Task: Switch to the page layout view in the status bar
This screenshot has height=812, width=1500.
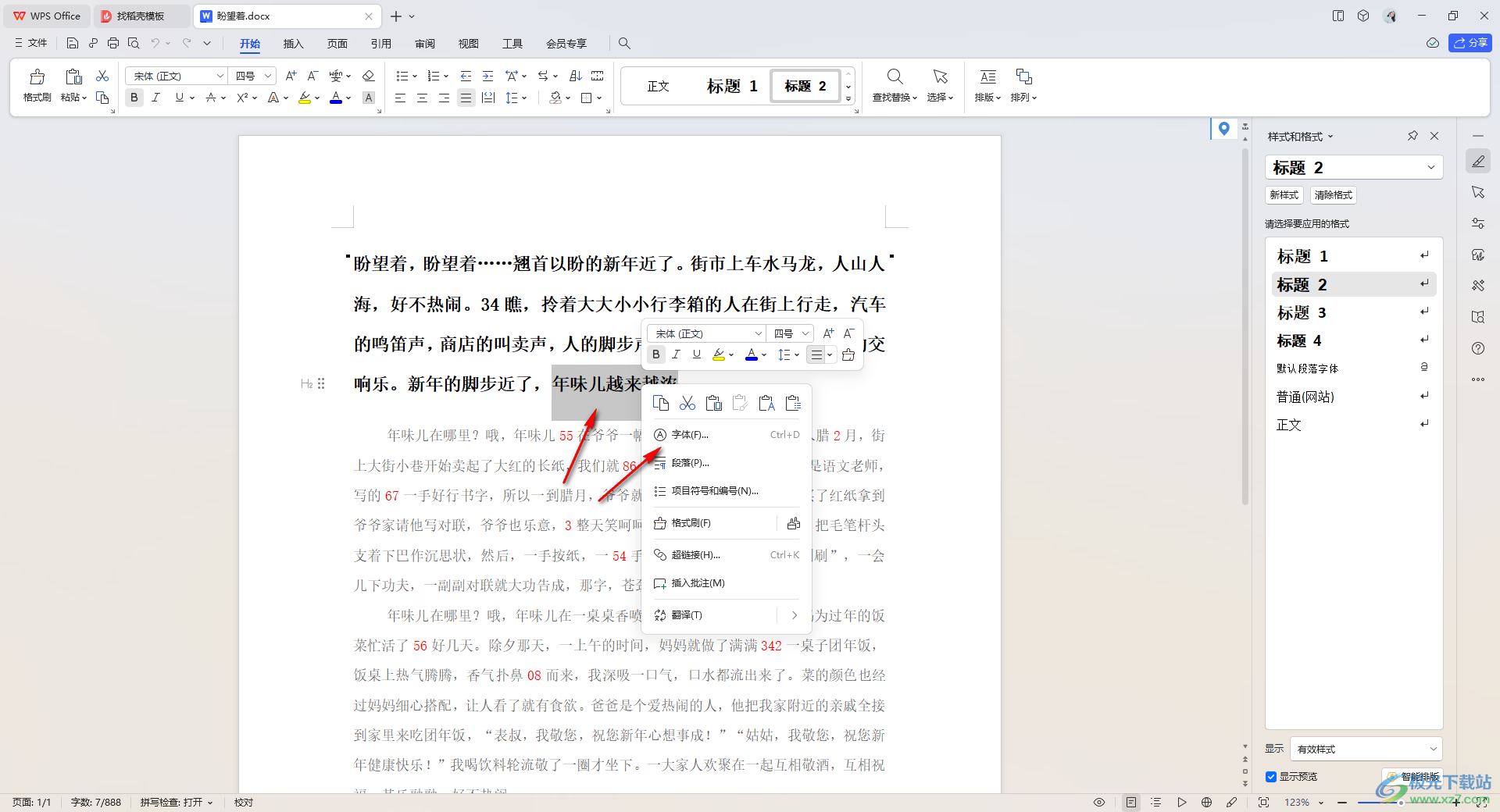Action: (x=1131, y=802)
